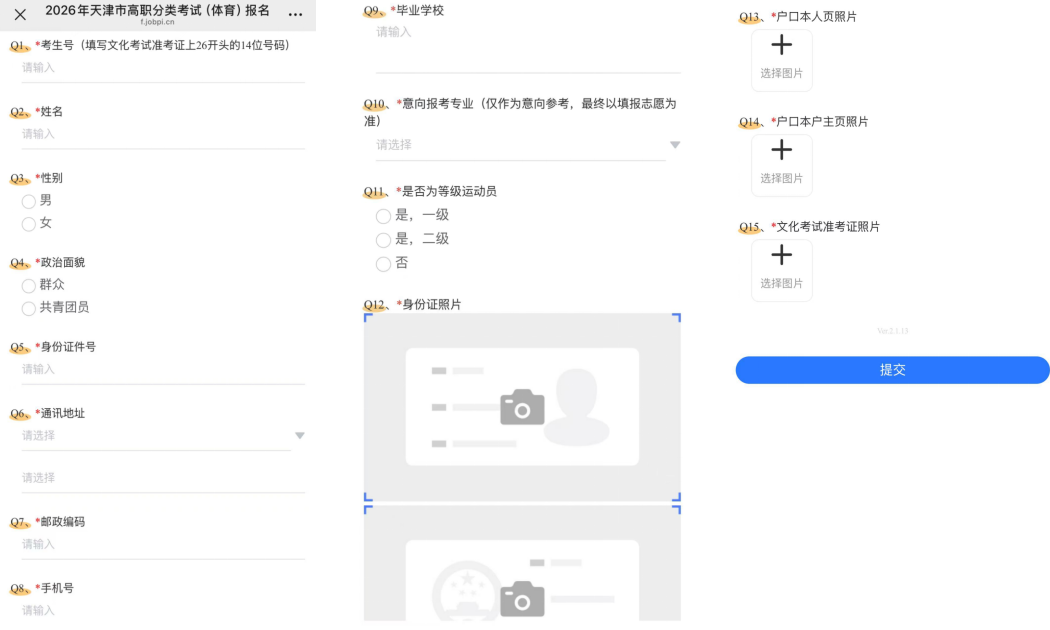
Task: Tap camera icon on ID card front photo
Action: point(522,407)
